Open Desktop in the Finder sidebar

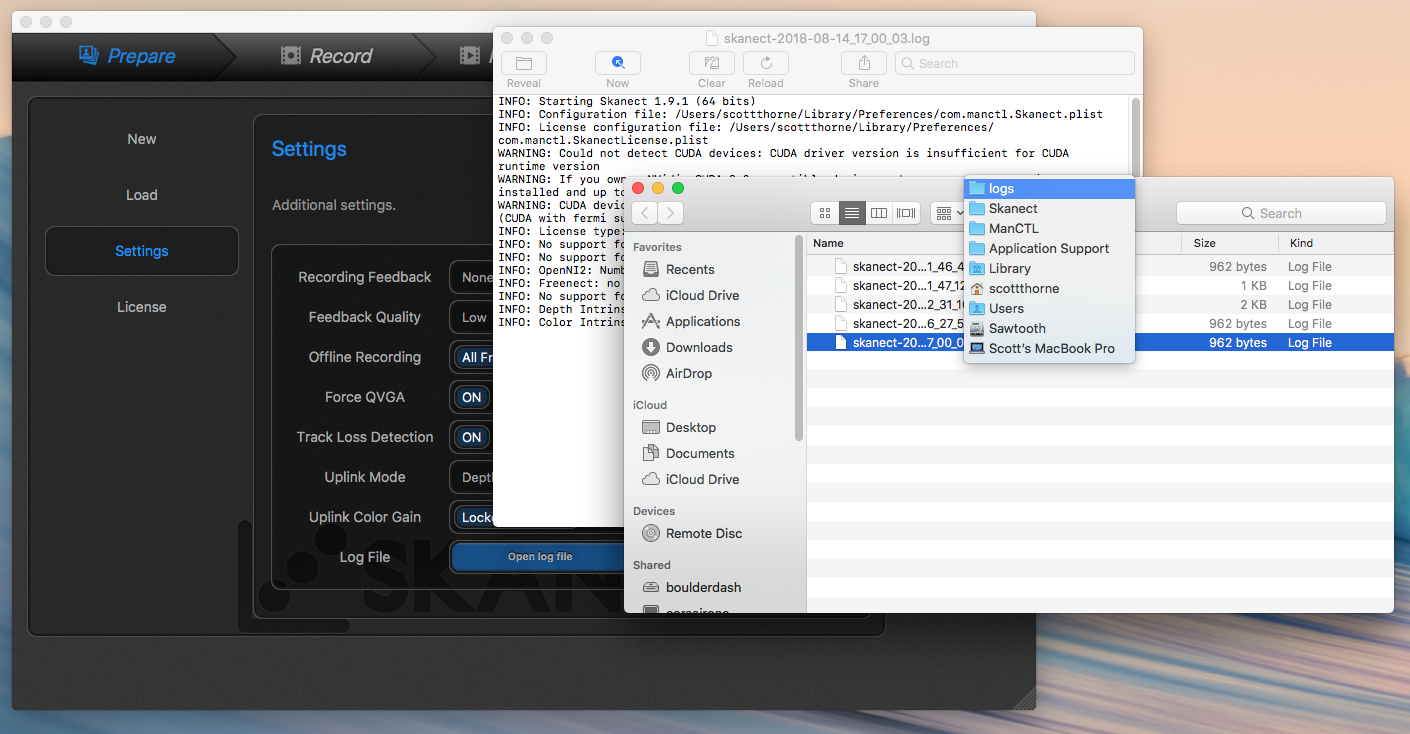(x=691, y=427)
